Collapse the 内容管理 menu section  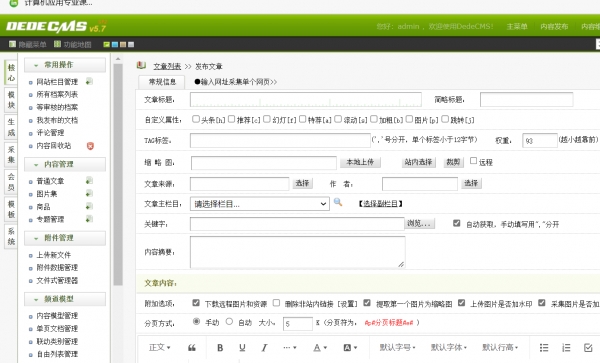pos(65,164)
